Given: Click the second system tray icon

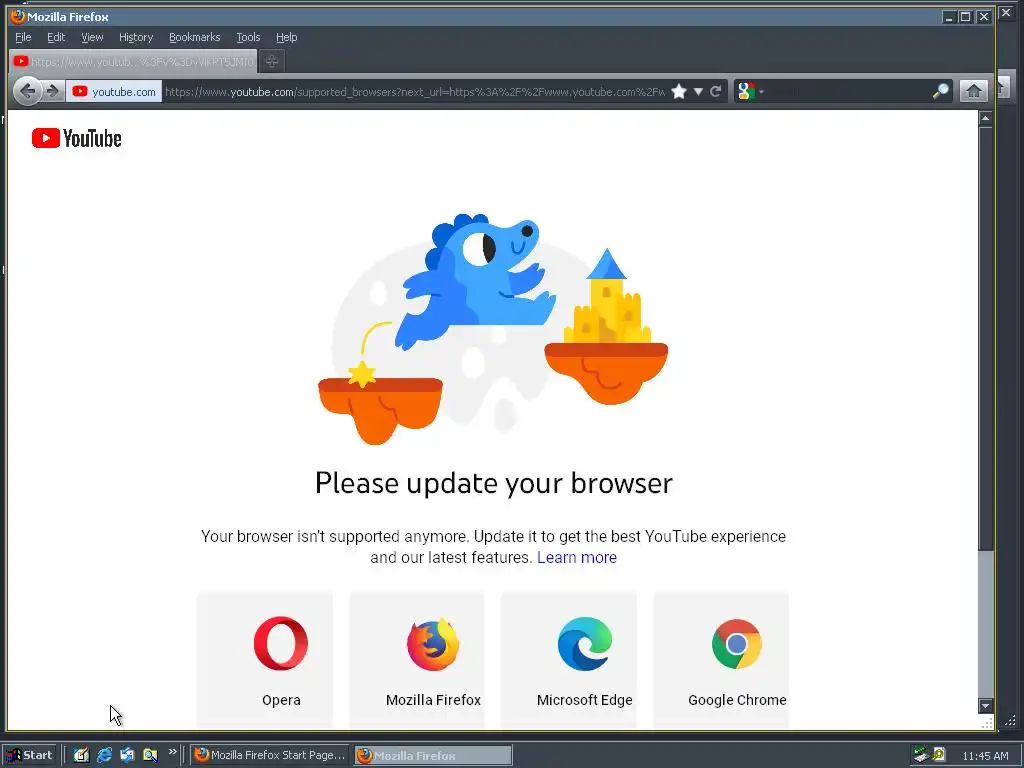Looking at the screenshot, I should pyautogui.click(x=939, y=754).
